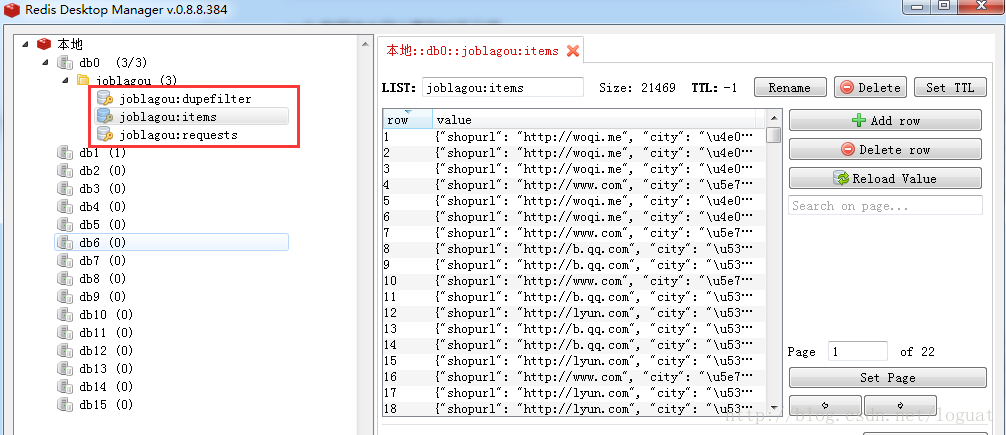Image resolution: width=1006 pixels, height=435 pixels.
Task: Select row 4 with http://www.com value
Action: click(574, 185)
